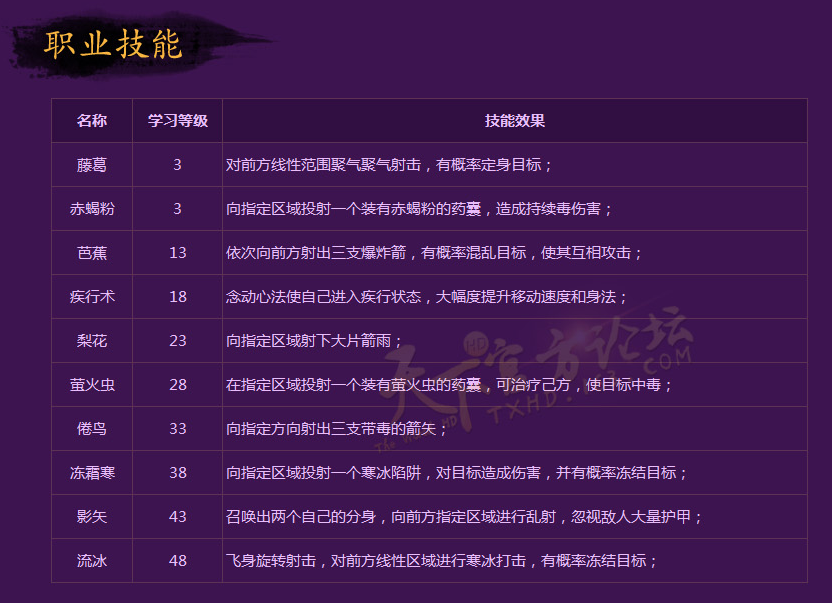Click the level value 48
832x603 pixels.
point(178,561)
